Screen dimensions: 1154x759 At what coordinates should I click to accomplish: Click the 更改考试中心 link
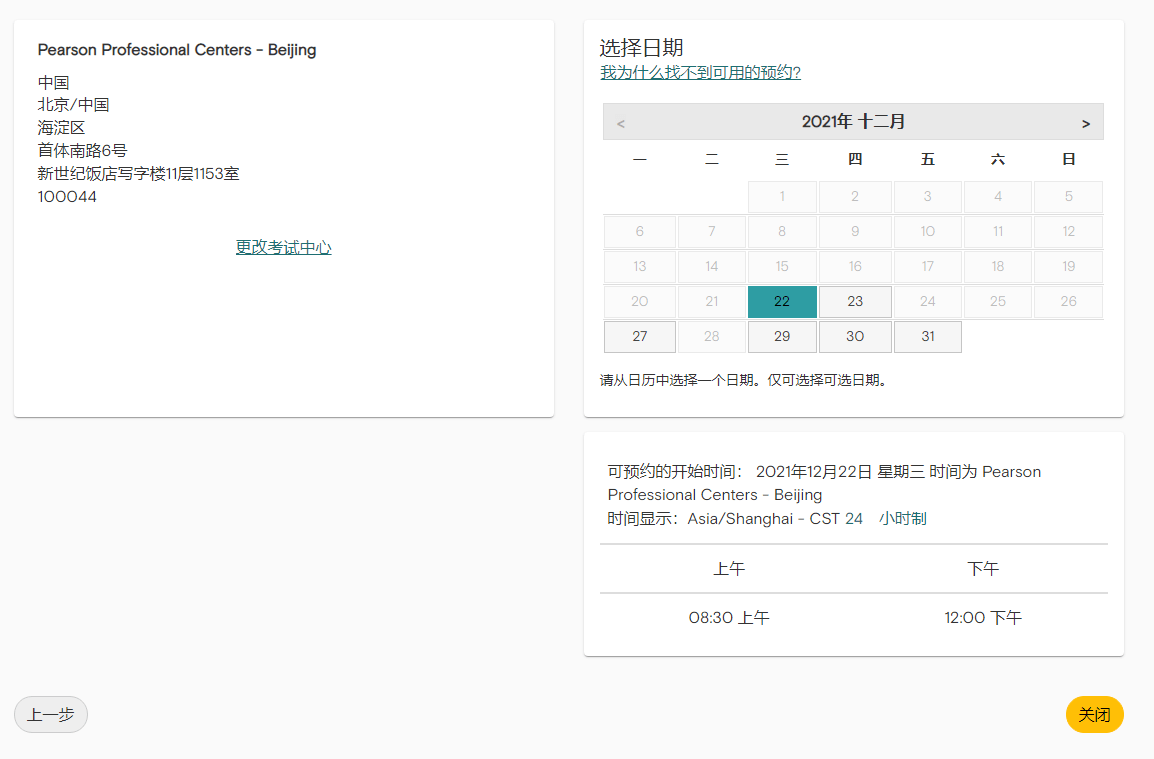coord(284,248)
